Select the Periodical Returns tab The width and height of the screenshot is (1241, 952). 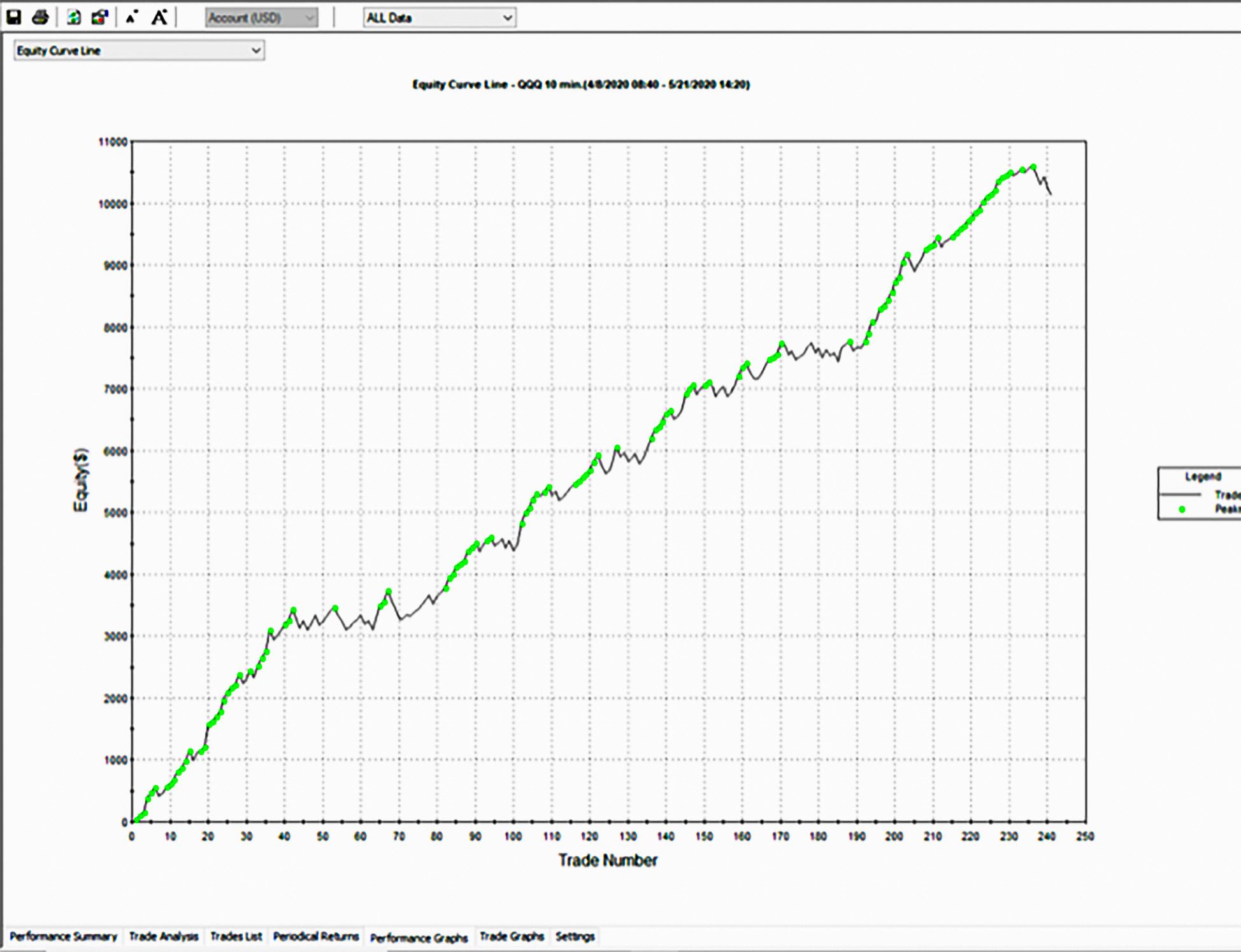click(x=316, y=936)
